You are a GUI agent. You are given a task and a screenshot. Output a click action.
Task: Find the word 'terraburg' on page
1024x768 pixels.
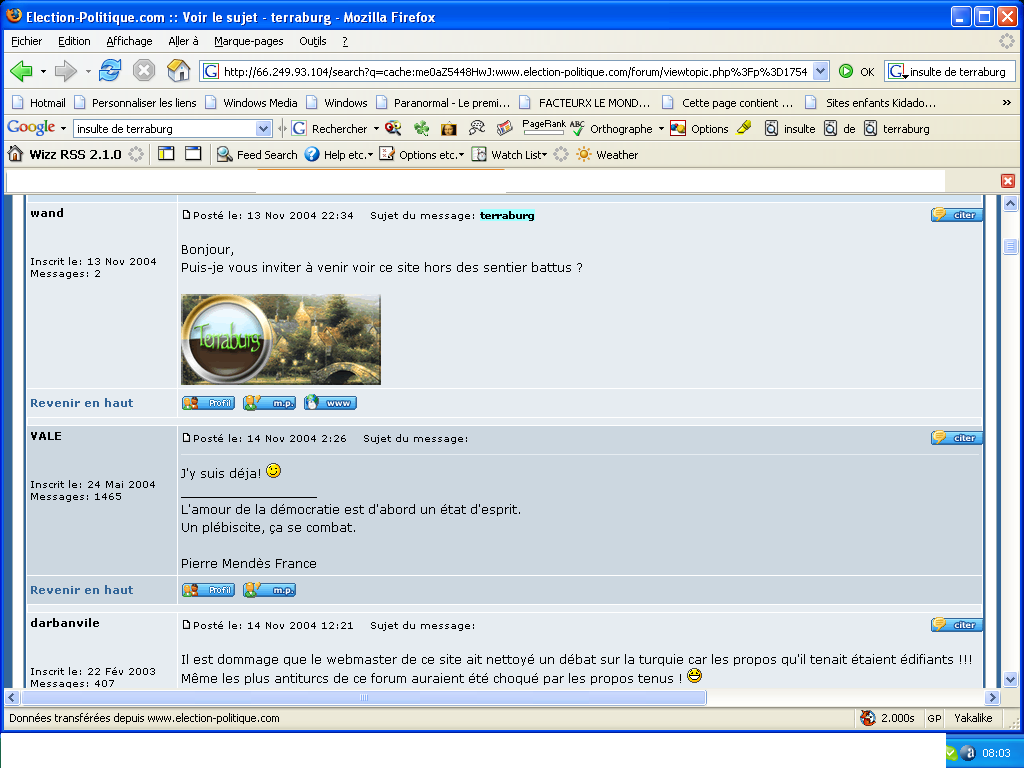[897, 129]
